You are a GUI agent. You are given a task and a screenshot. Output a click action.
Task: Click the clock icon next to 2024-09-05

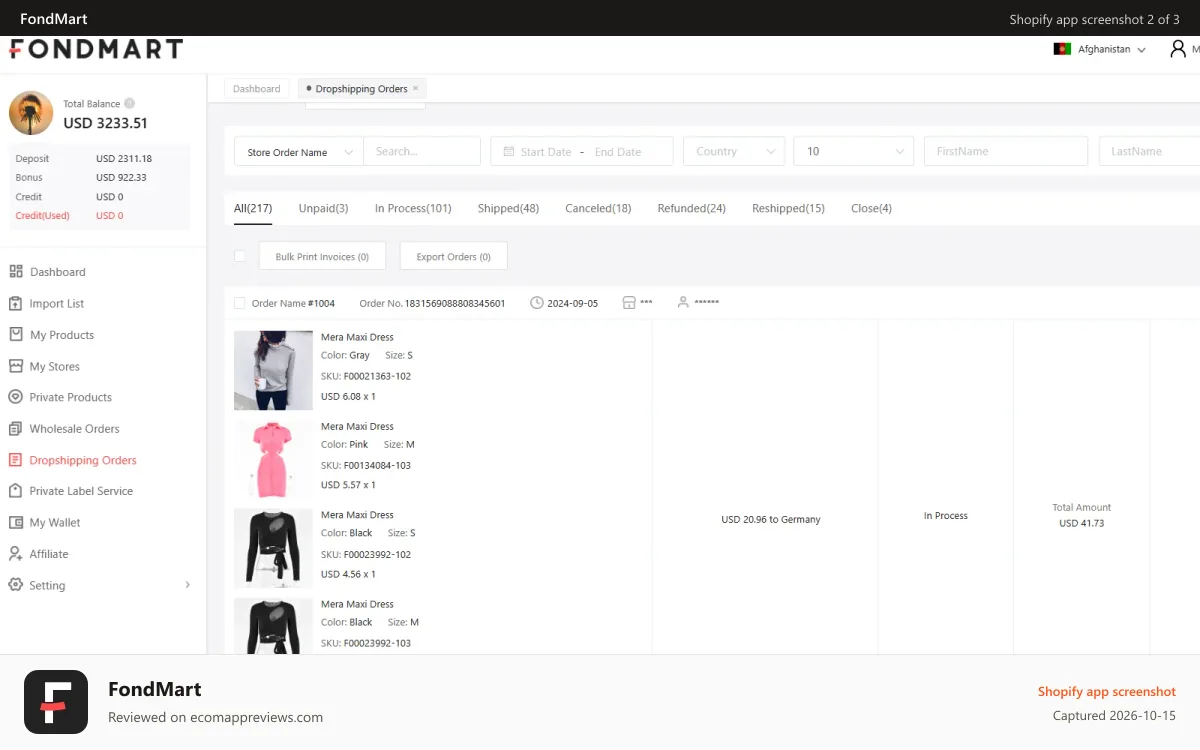click(537, 302)
